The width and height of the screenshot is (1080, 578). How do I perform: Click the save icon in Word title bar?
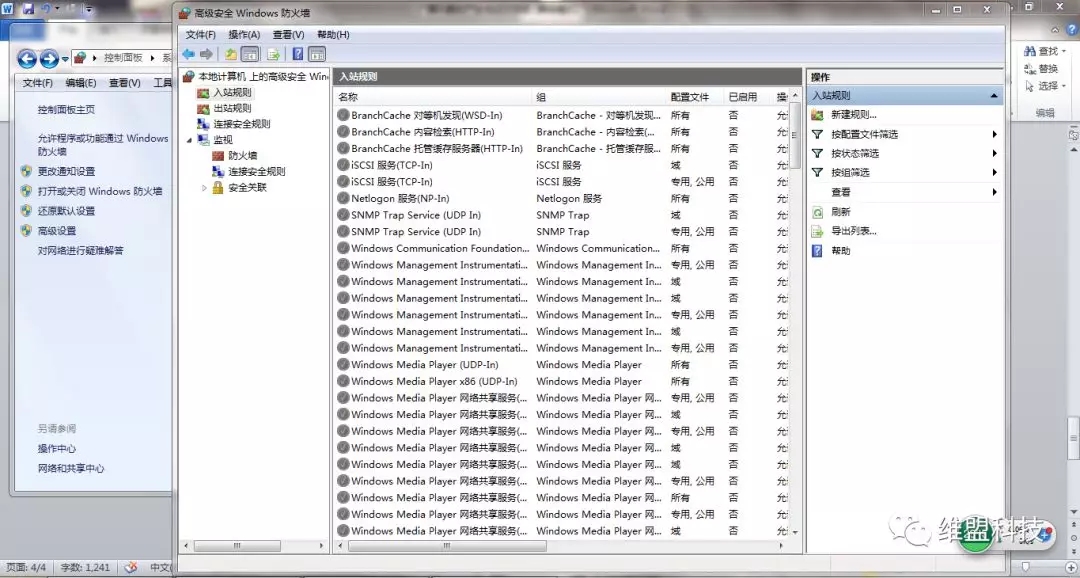pyautogui.click(x=28, y=9)
